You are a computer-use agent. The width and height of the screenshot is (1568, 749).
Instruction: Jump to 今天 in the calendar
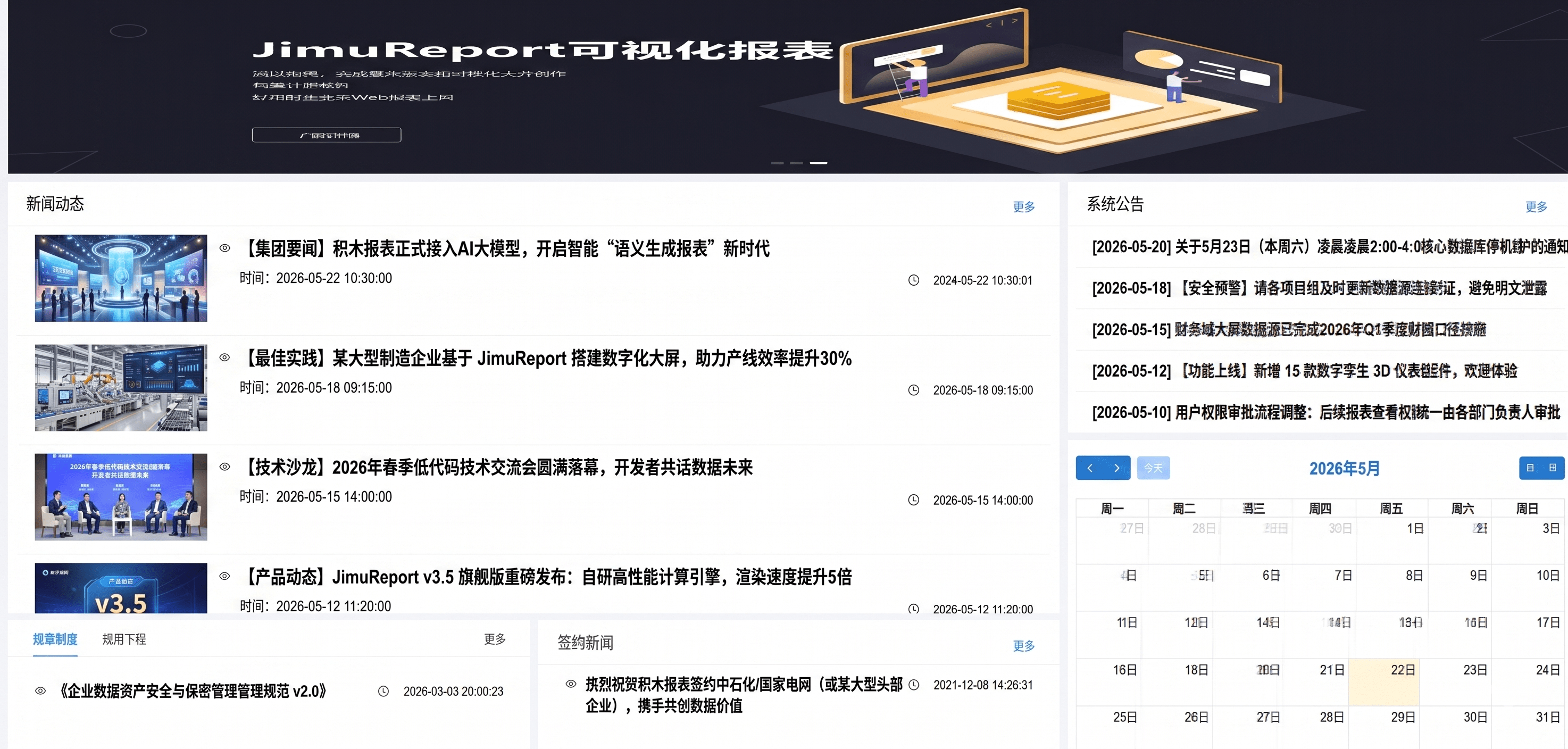(x=1154, y=468)
